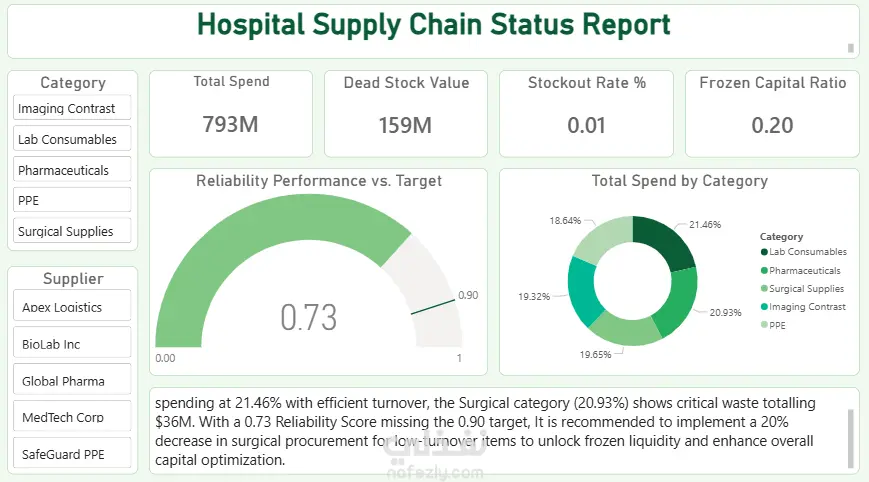The width and height of the screenshot is (869, 482).
Task: Click the 0.90 target line on the gauge
Action: click(432, 305)
